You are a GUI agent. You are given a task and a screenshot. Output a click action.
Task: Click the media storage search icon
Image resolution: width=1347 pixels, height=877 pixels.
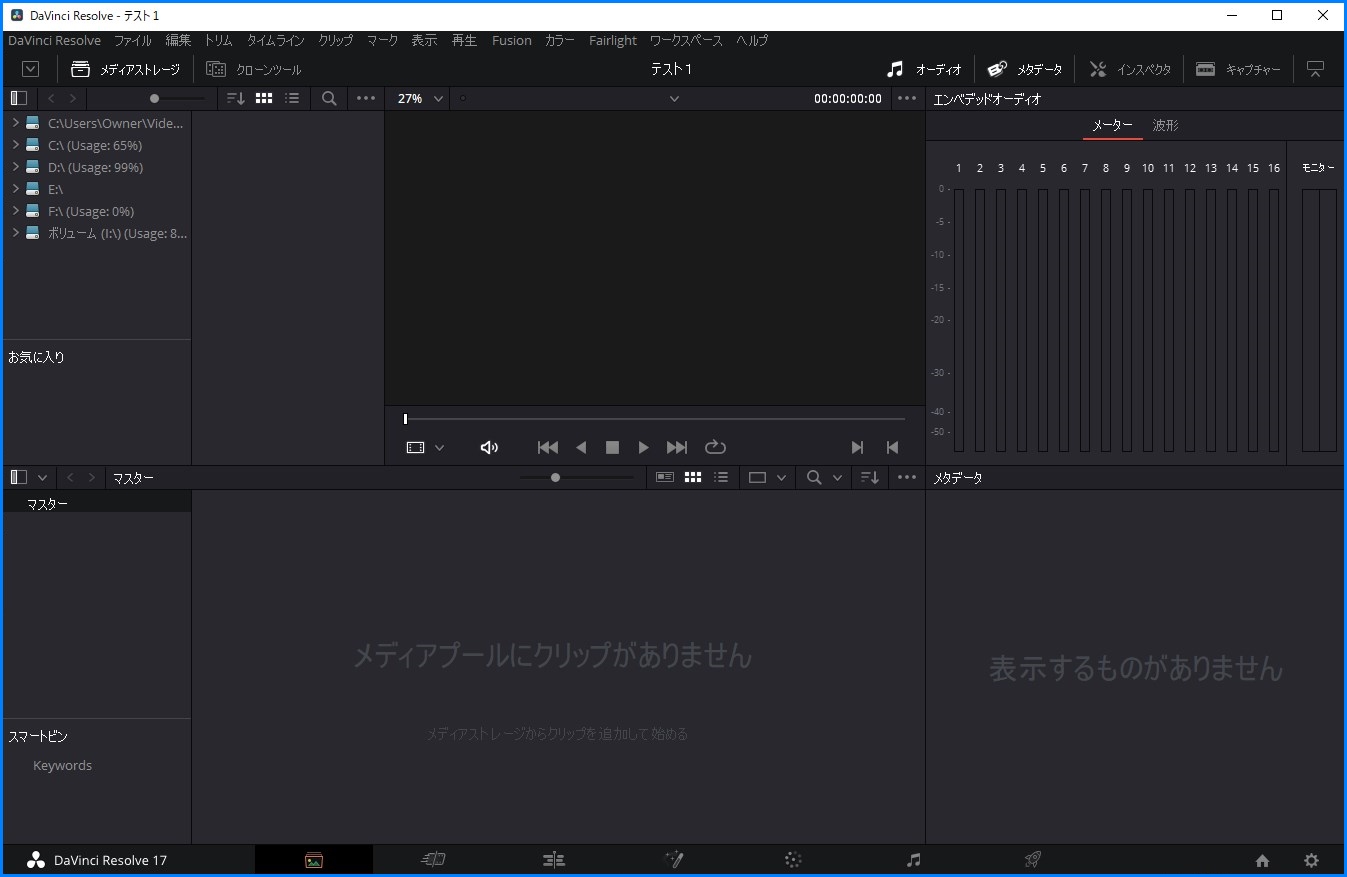pos(329,98)
